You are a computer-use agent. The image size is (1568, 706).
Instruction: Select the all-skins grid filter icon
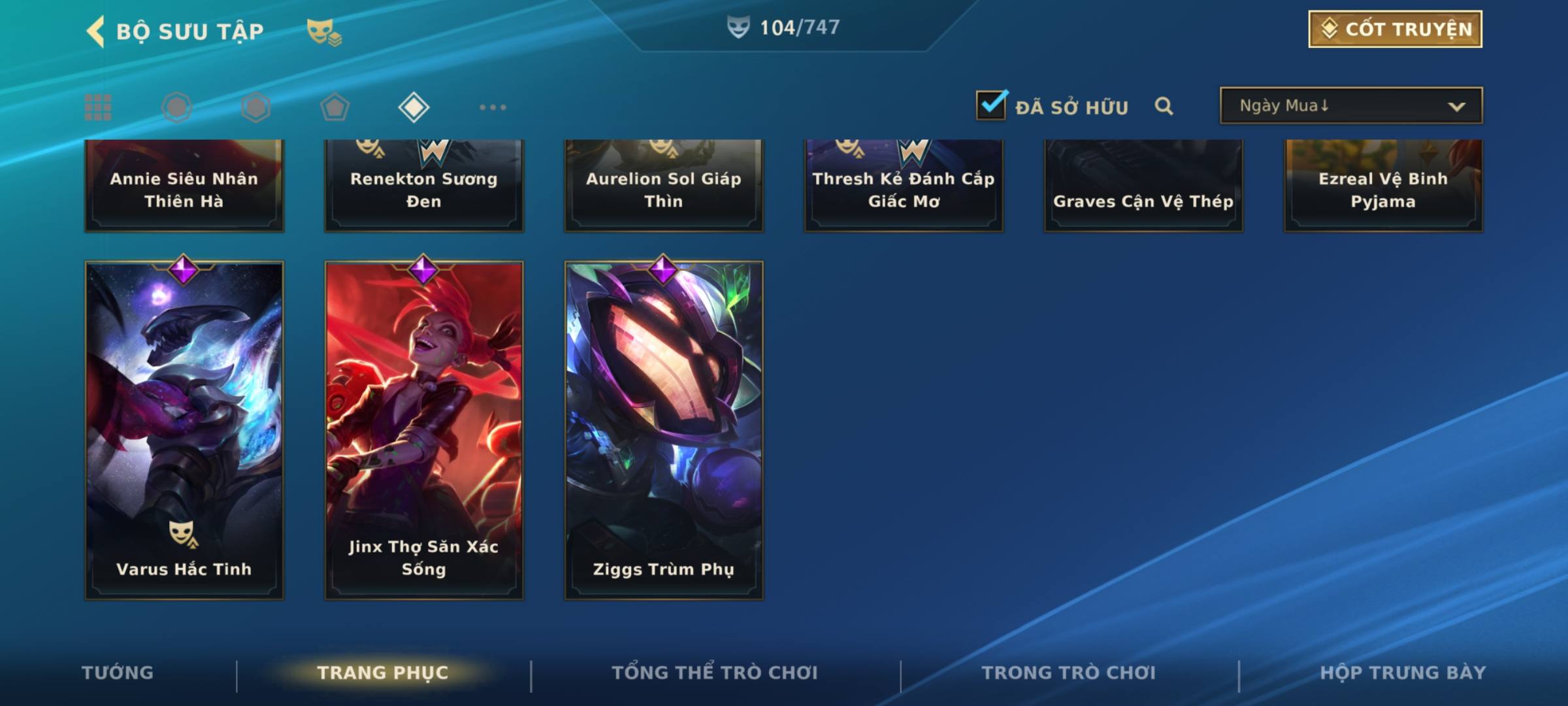98,107
